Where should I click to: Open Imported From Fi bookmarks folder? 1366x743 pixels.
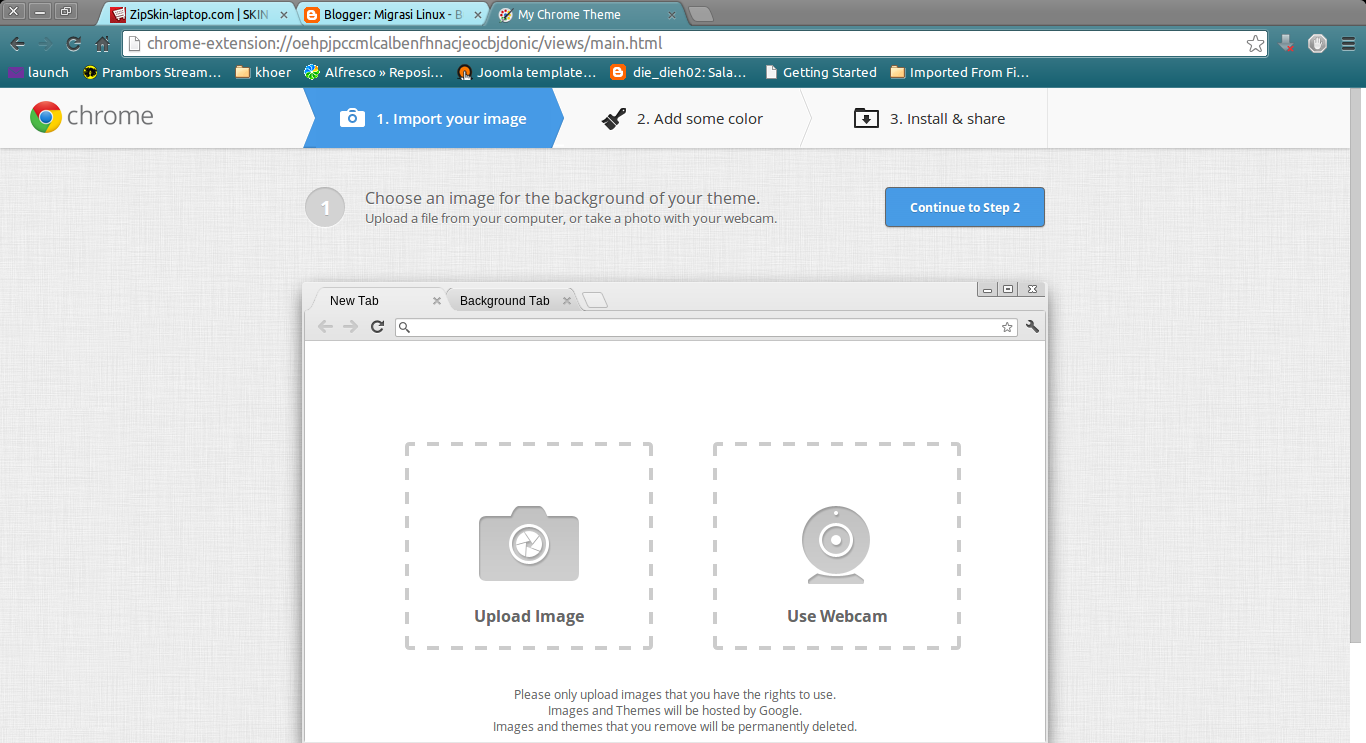[959, 72]
